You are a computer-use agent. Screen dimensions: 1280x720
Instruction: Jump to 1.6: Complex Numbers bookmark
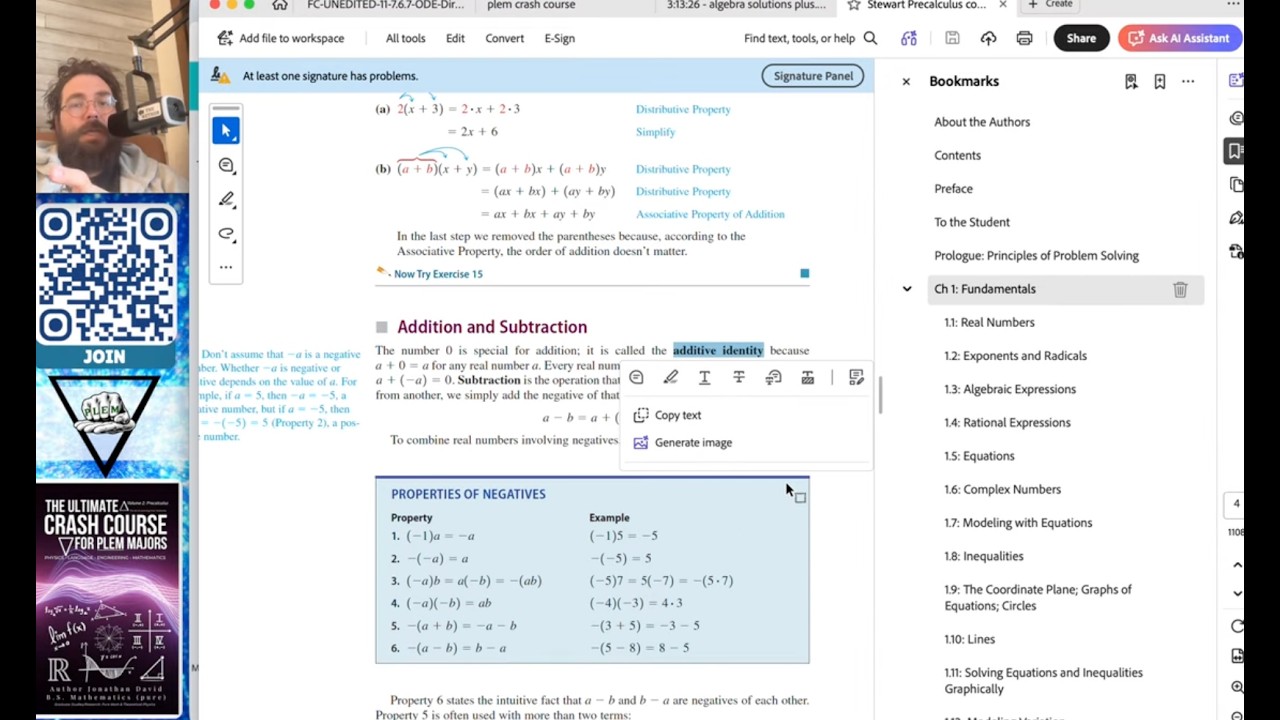1002,489
